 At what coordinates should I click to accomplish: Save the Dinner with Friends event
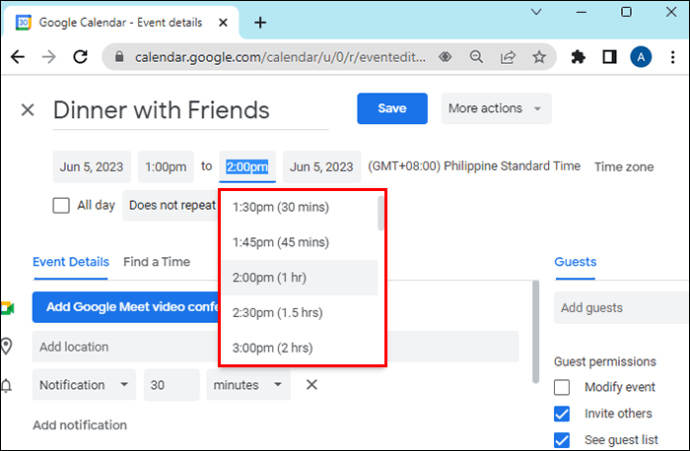tap(392, 108)
